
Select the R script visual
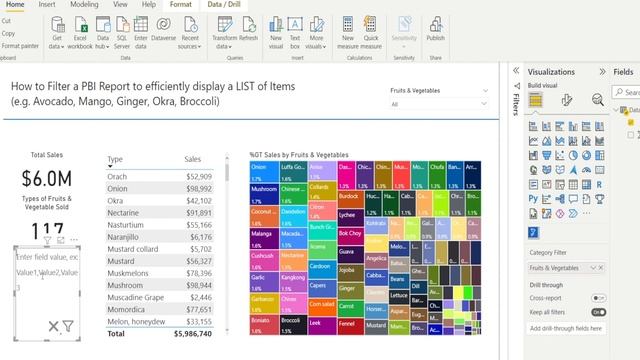600,184
